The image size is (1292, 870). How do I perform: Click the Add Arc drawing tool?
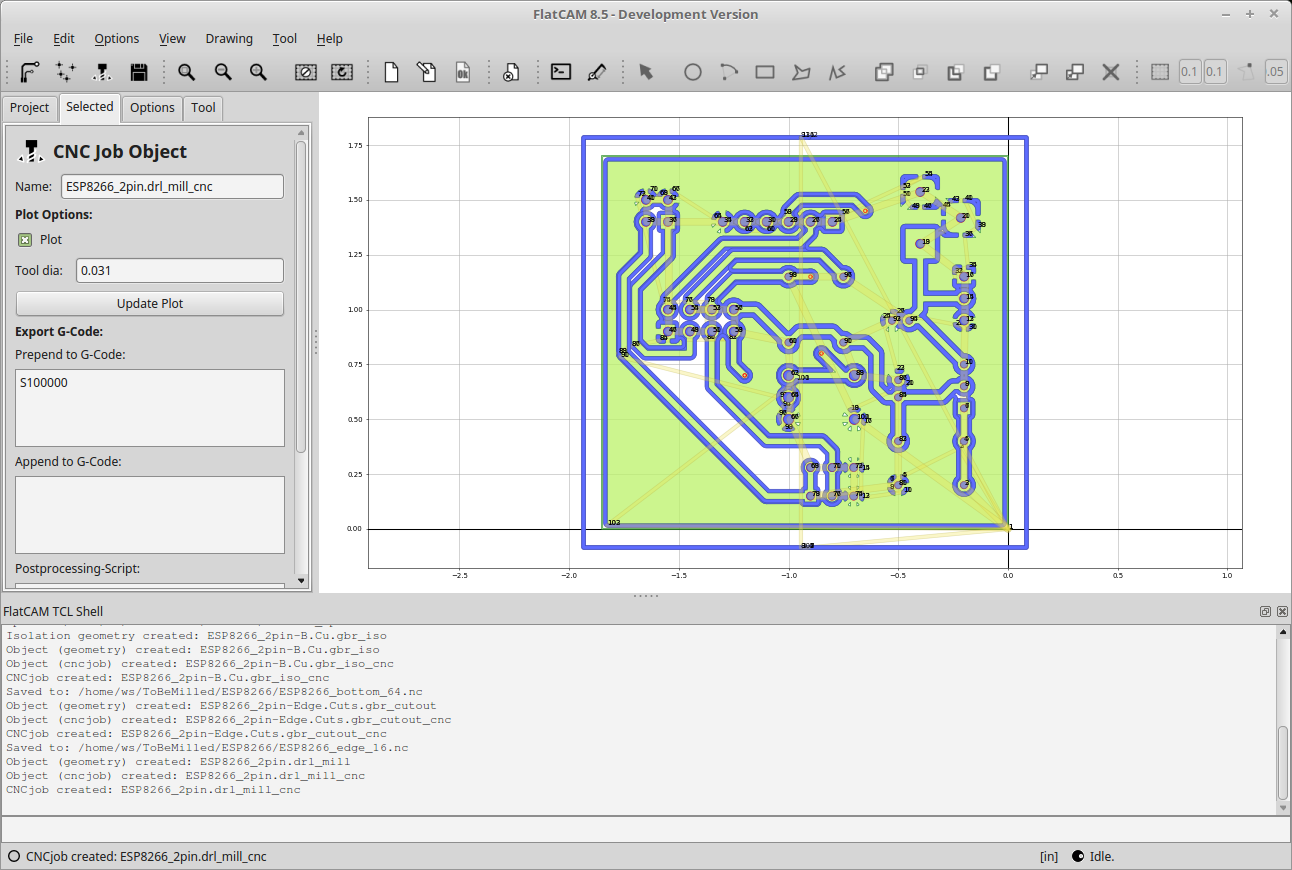coord(728,72)
